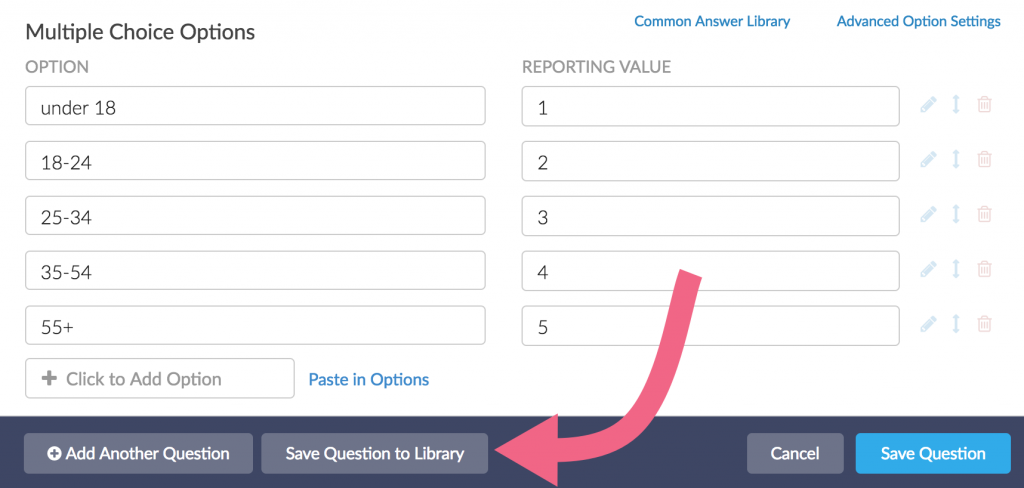Image resolution: width=1024 pixels, height=488 pixels.
Task: Click the 'Click to Add Option' field
Action: click(x=160, y=379)
